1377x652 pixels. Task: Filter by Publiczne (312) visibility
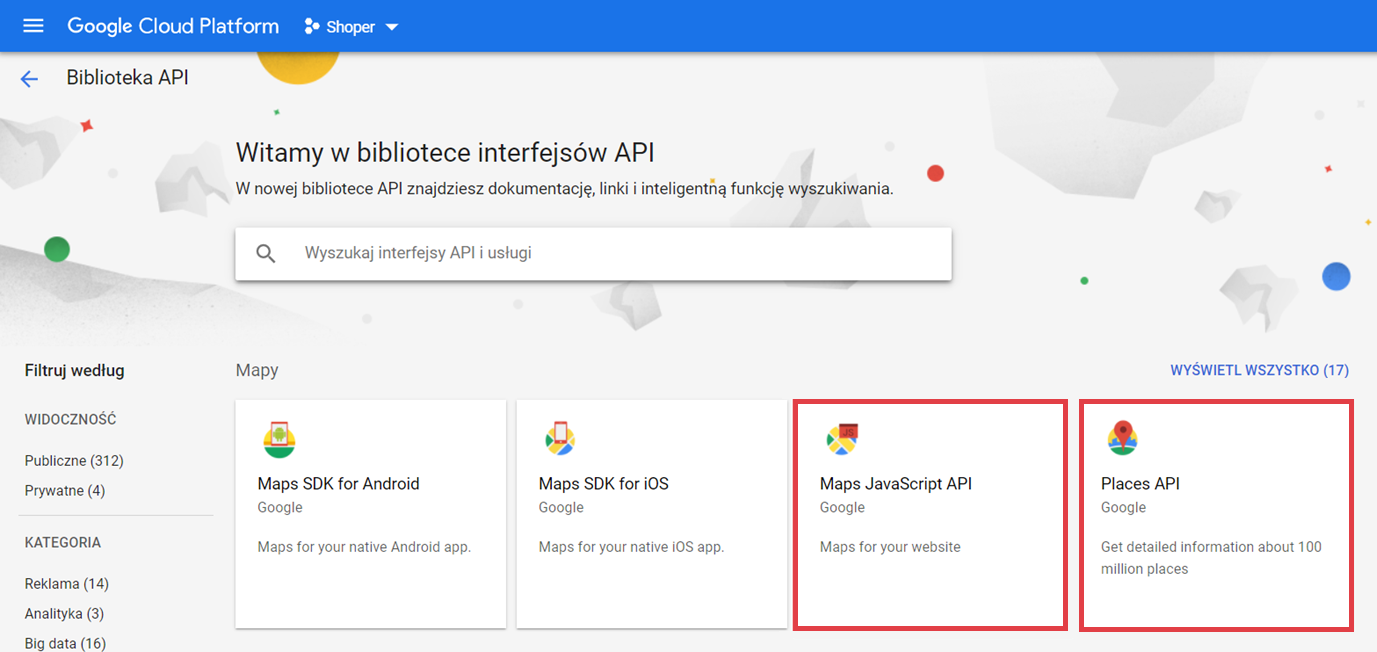[74, 461]
